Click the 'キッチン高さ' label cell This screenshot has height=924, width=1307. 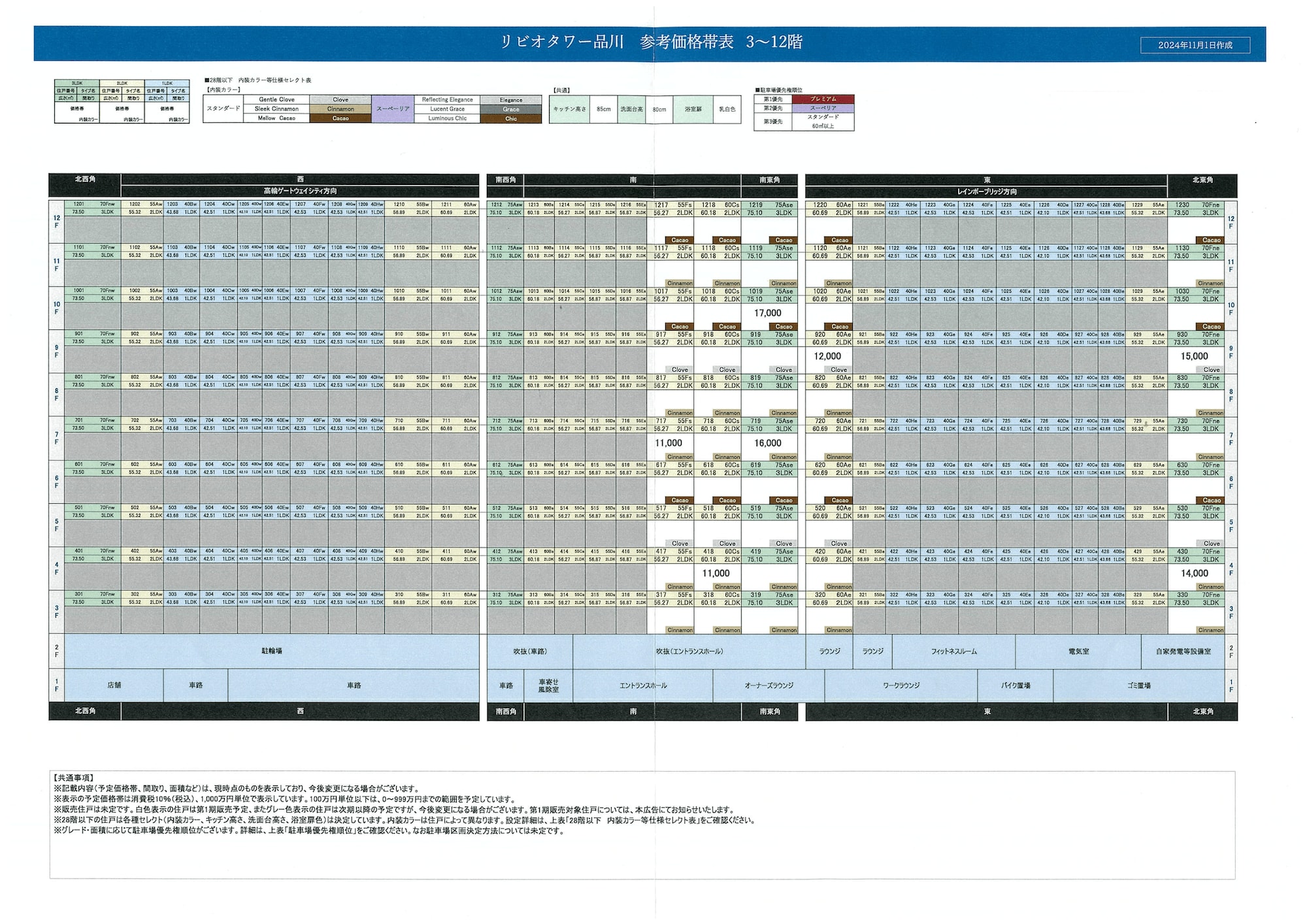pyautogui.click(x=570, y=109)
